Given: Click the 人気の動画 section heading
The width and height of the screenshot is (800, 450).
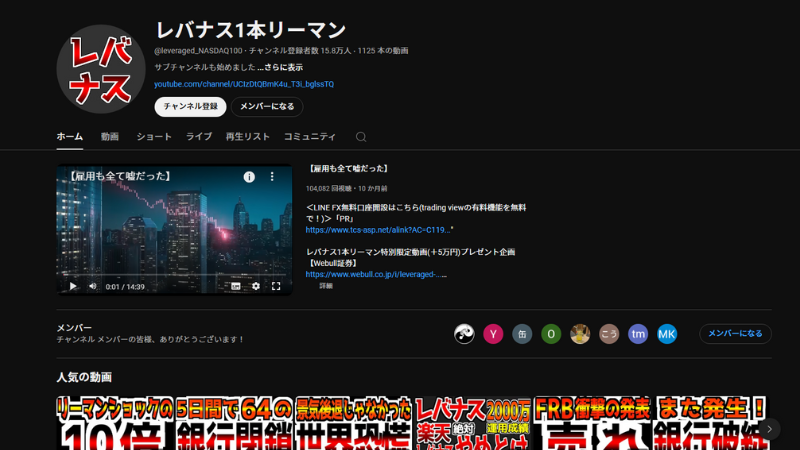Looking at the screenshot, I should (84, 377).
